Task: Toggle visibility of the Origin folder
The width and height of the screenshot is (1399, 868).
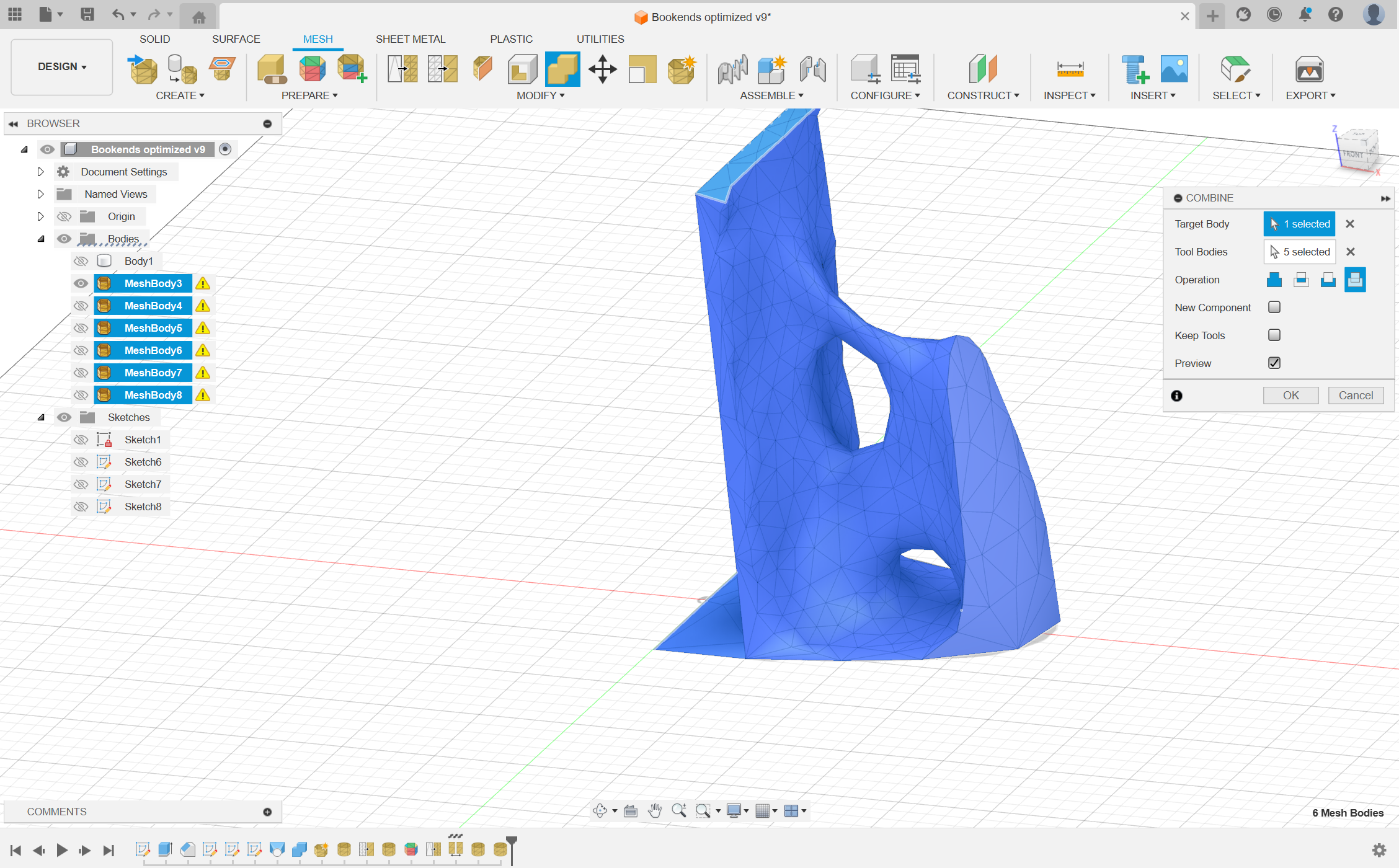Action: point(64,216)
